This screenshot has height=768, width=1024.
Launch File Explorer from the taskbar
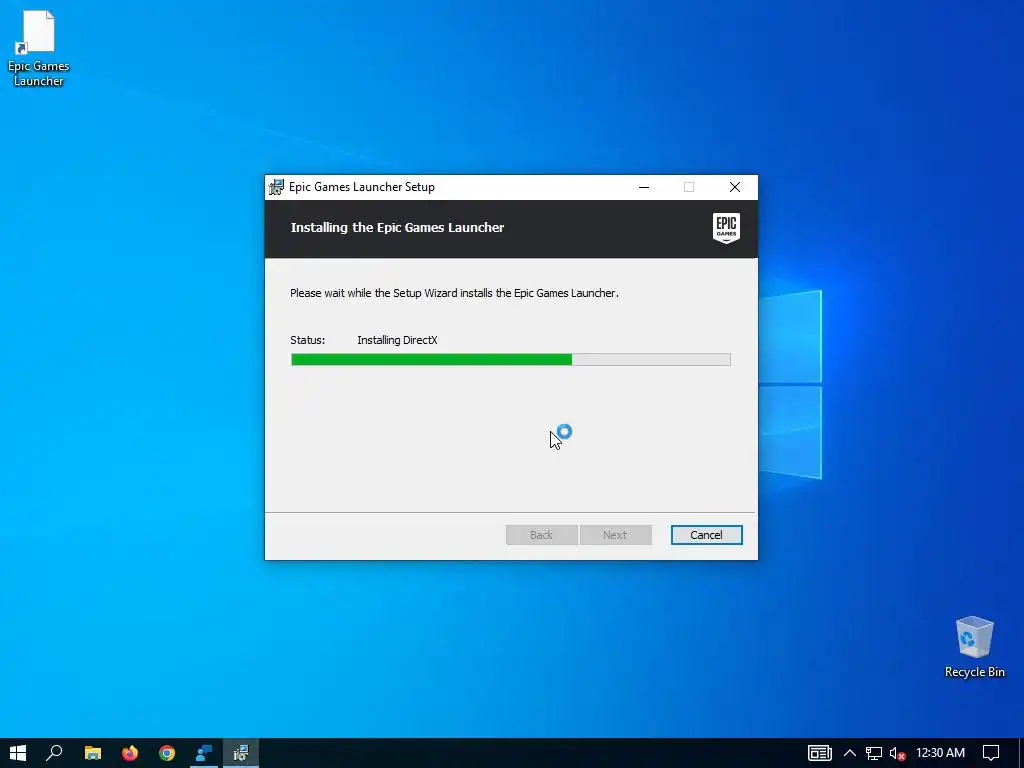click(93, 753)
